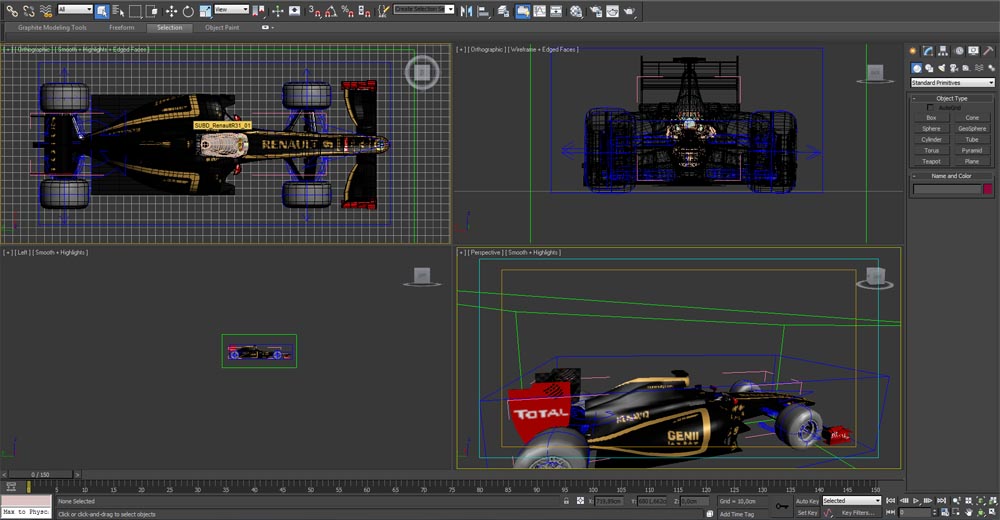Image resolution: width=1000 pixels, height=520 pixels.
Task: Select the Select and Link tool
Action: click(12, 11)
